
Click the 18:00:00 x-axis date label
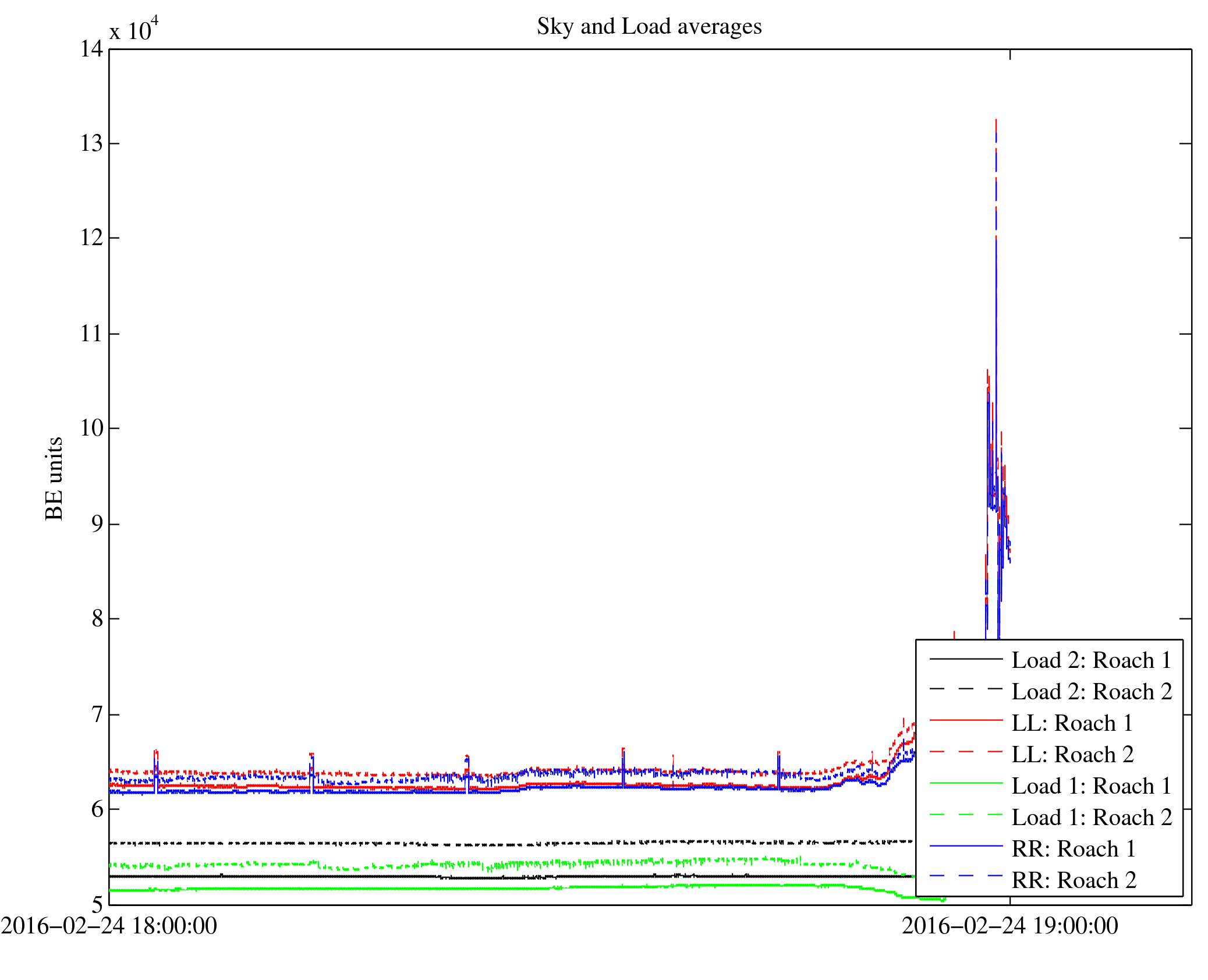(109, 926)
